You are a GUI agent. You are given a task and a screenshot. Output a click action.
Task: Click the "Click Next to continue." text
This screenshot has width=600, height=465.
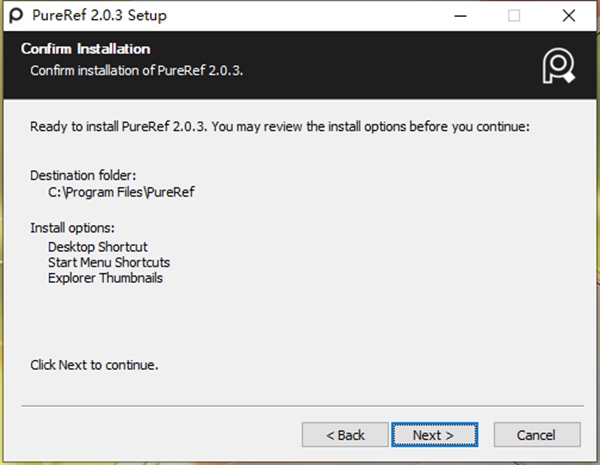[x=94, y=365]
